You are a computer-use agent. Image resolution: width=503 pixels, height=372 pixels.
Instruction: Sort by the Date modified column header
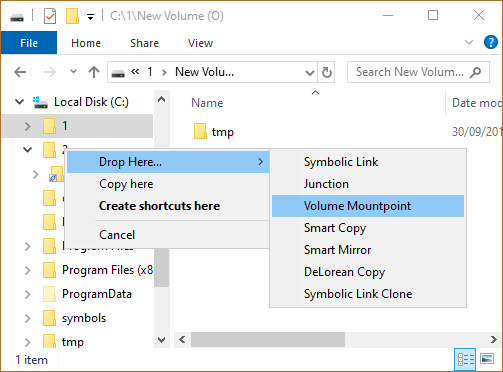477,103
